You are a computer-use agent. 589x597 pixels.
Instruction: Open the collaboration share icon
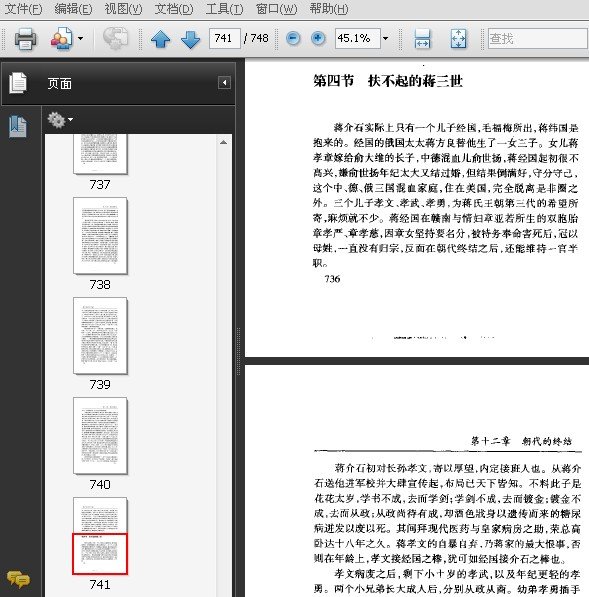pyautogui.click(x=62, y=38)
